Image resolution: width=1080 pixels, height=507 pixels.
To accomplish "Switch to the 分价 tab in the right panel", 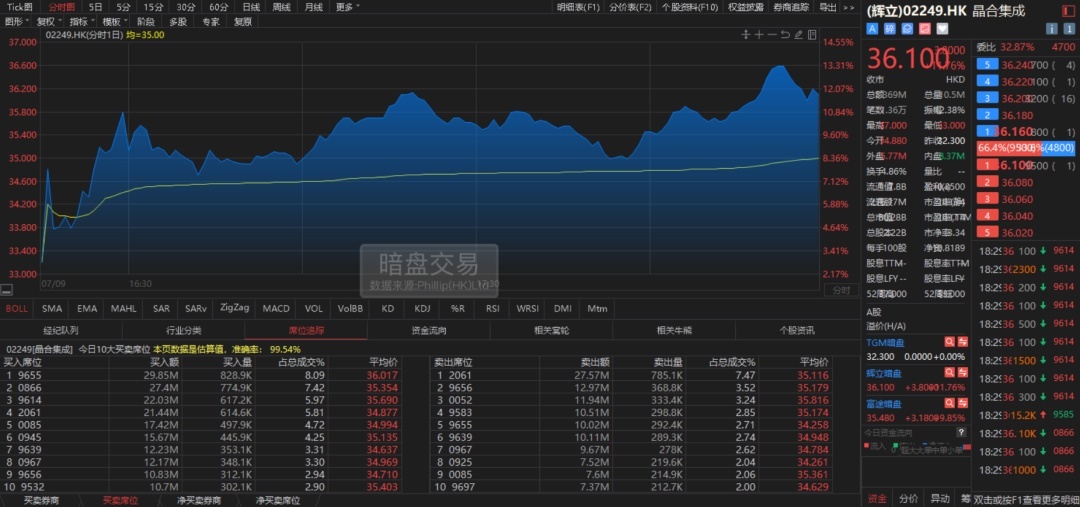I will pyautogui.click(x=909, y=499).
